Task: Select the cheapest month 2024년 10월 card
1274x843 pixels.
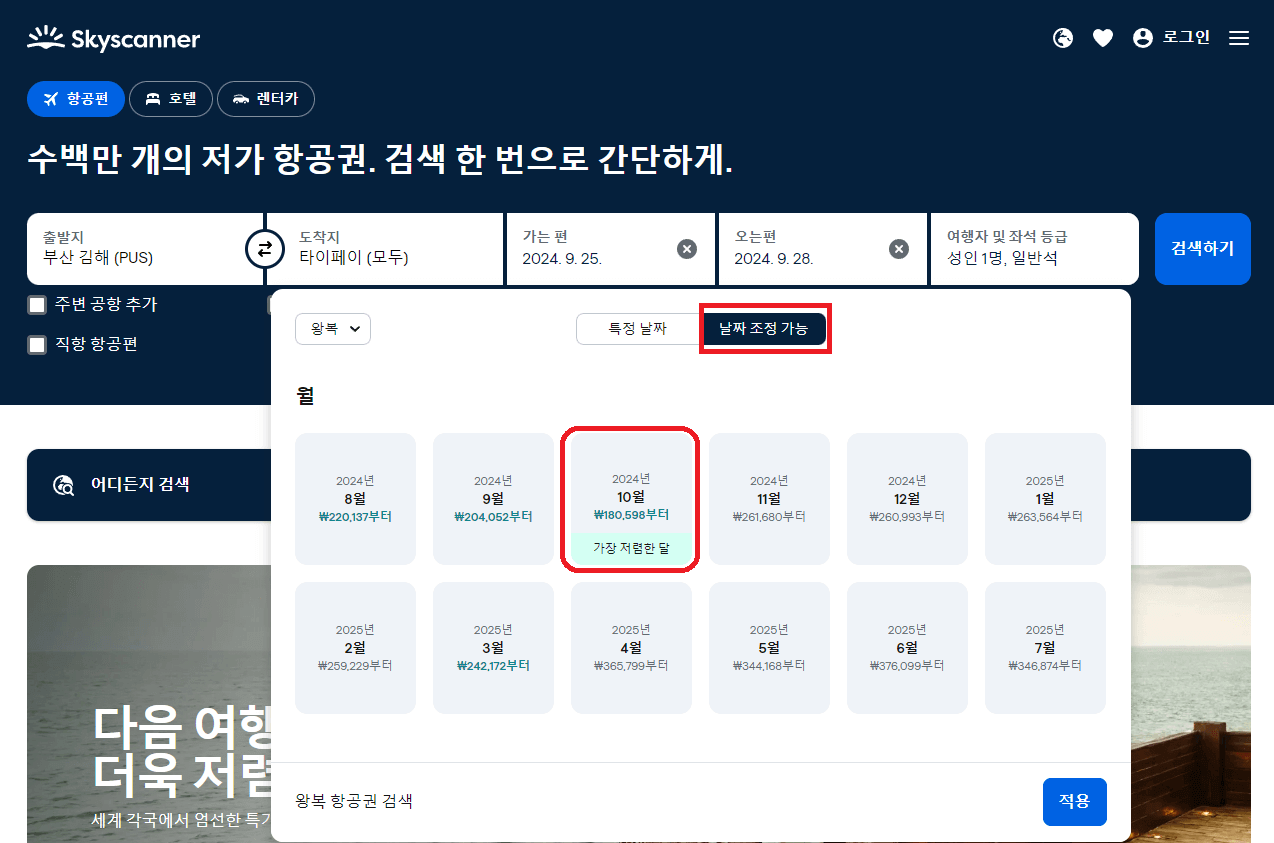Action: click(x=631, y=498)
